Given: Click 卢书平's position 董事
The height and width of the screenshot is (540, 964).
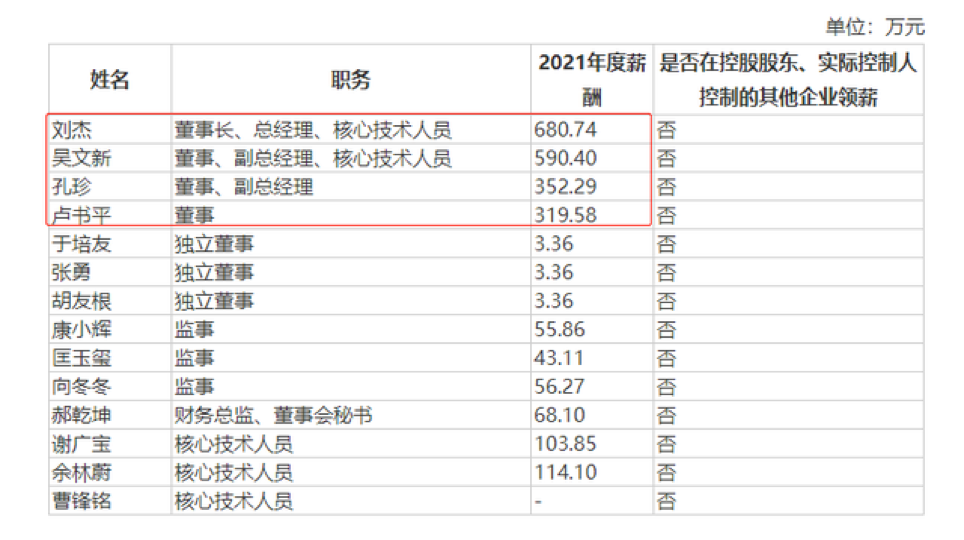Looking at the screenshot, I should coord(194,215).
